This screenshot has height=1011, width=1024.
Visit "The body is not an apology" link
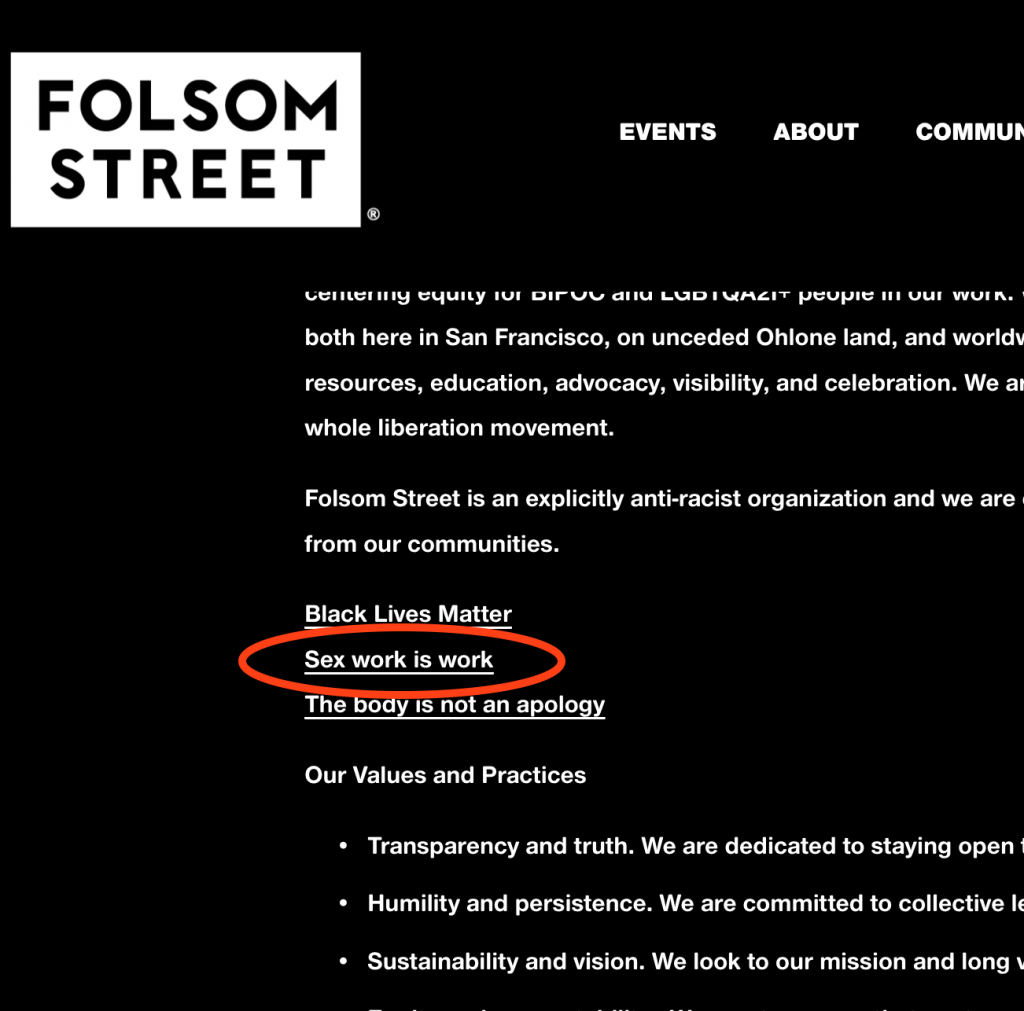click(455, 705)
